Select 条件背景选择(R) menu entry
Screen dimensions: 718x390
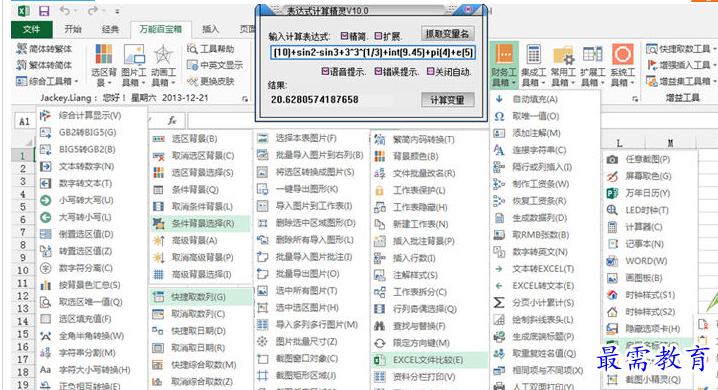201,223
